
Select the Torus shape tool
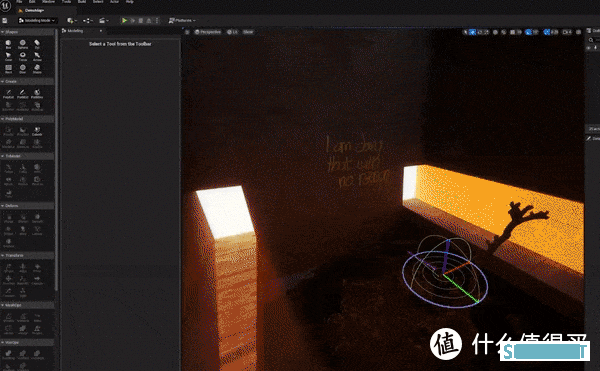pos(23,57)
